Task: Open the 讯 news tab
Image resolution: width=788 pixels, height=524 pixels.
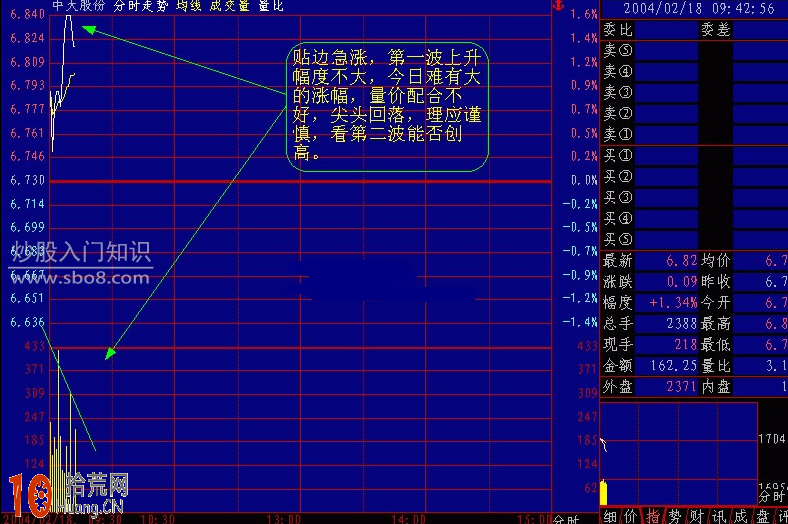Action: tap(718, 517)
